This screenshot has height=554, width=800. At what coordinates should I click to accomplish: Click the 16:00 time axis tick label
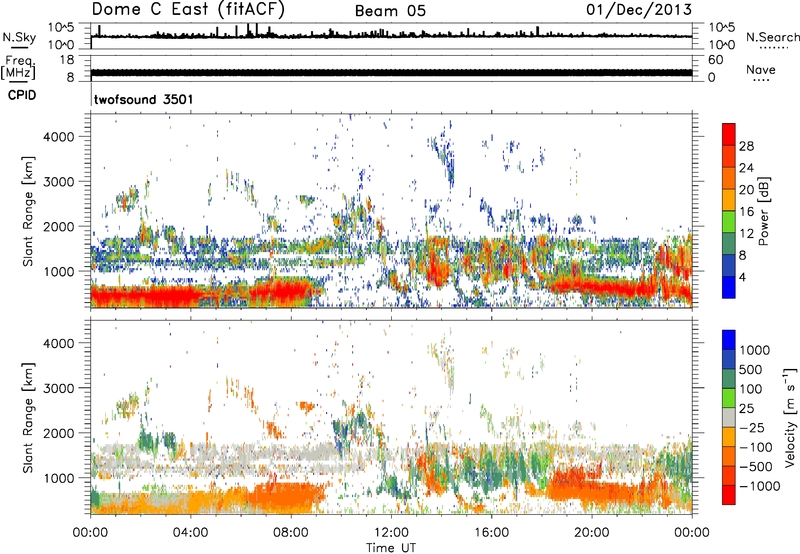pyautogui.click(x=491, y=533)
